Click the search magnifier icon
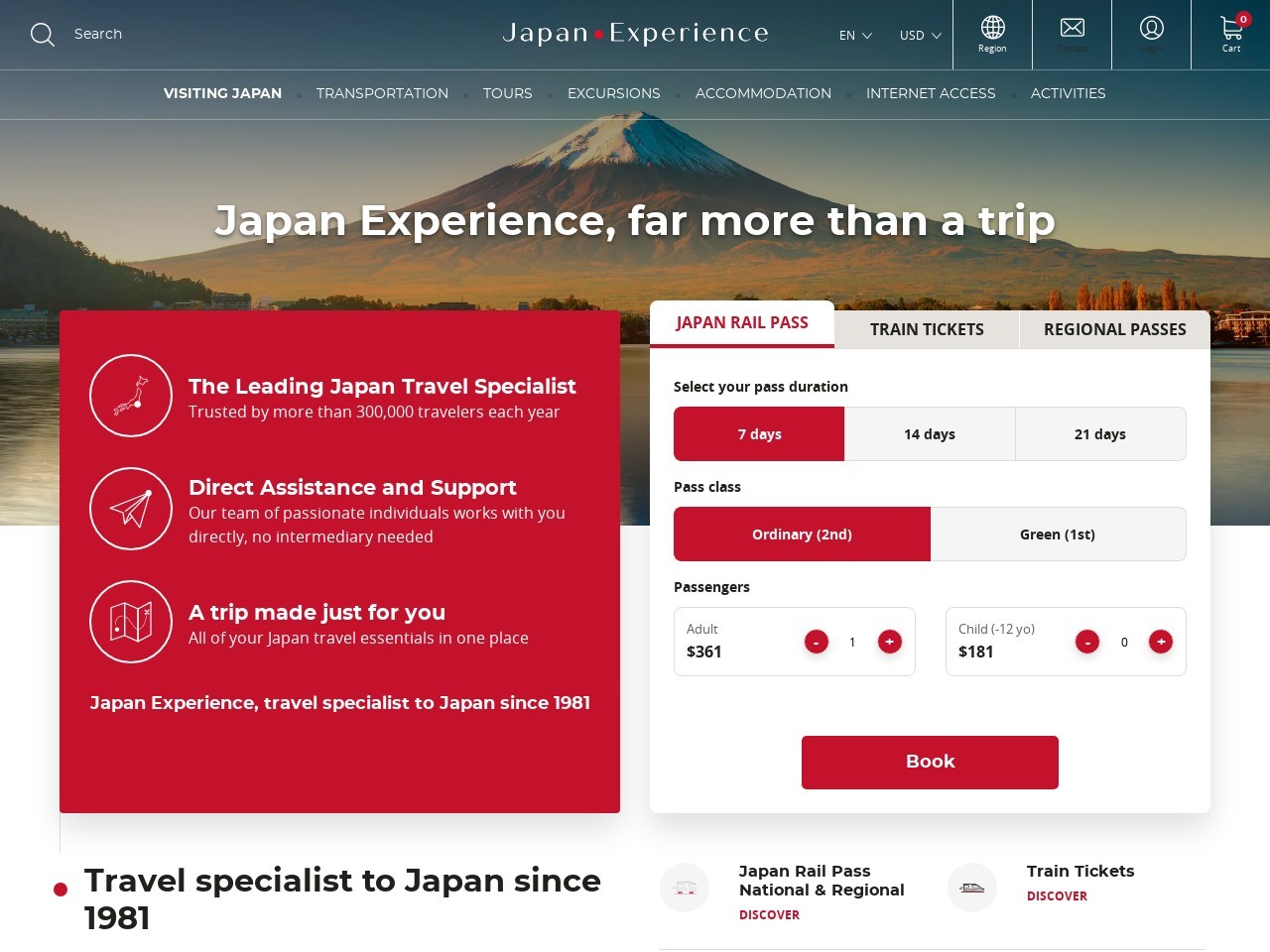The image size is (1270, 952). coord(42,35)
